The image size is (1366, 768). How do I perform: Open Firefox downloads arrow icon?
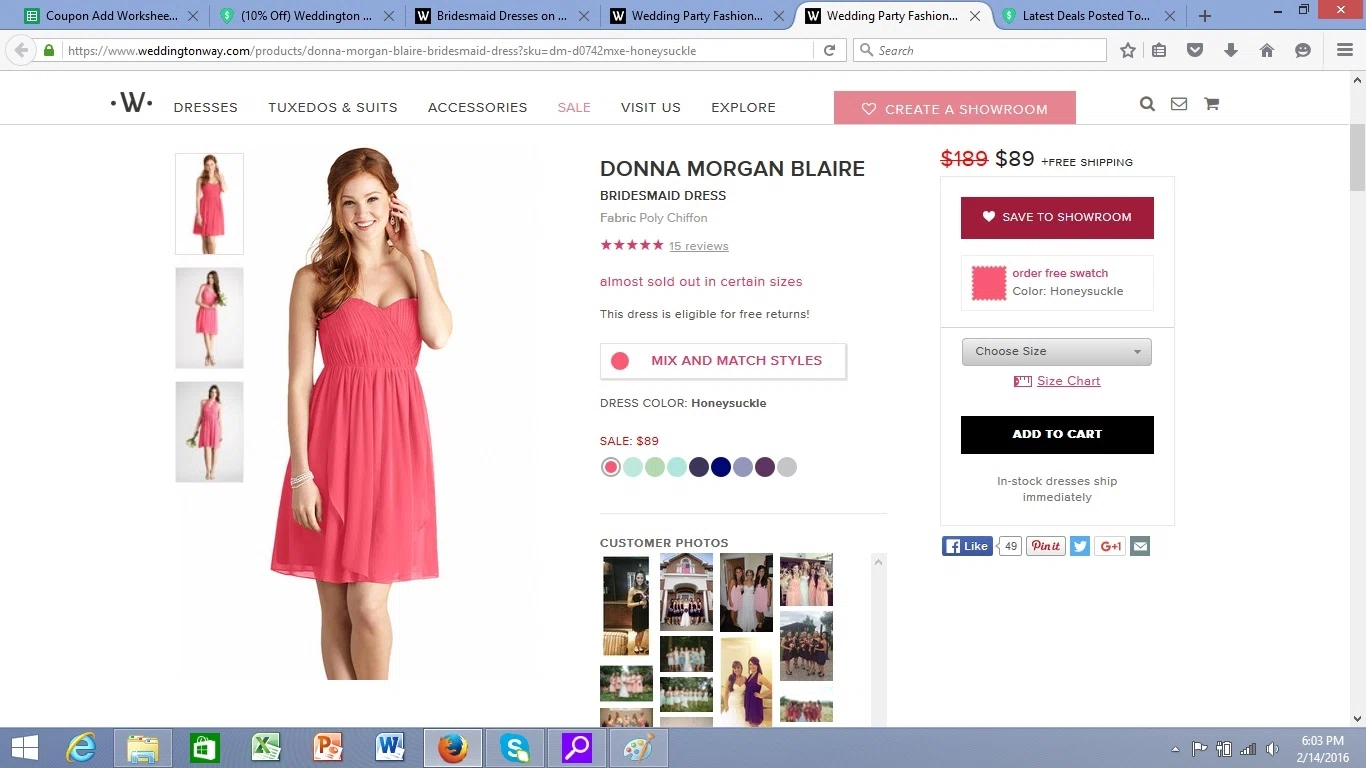click(x=1231, y=50)
